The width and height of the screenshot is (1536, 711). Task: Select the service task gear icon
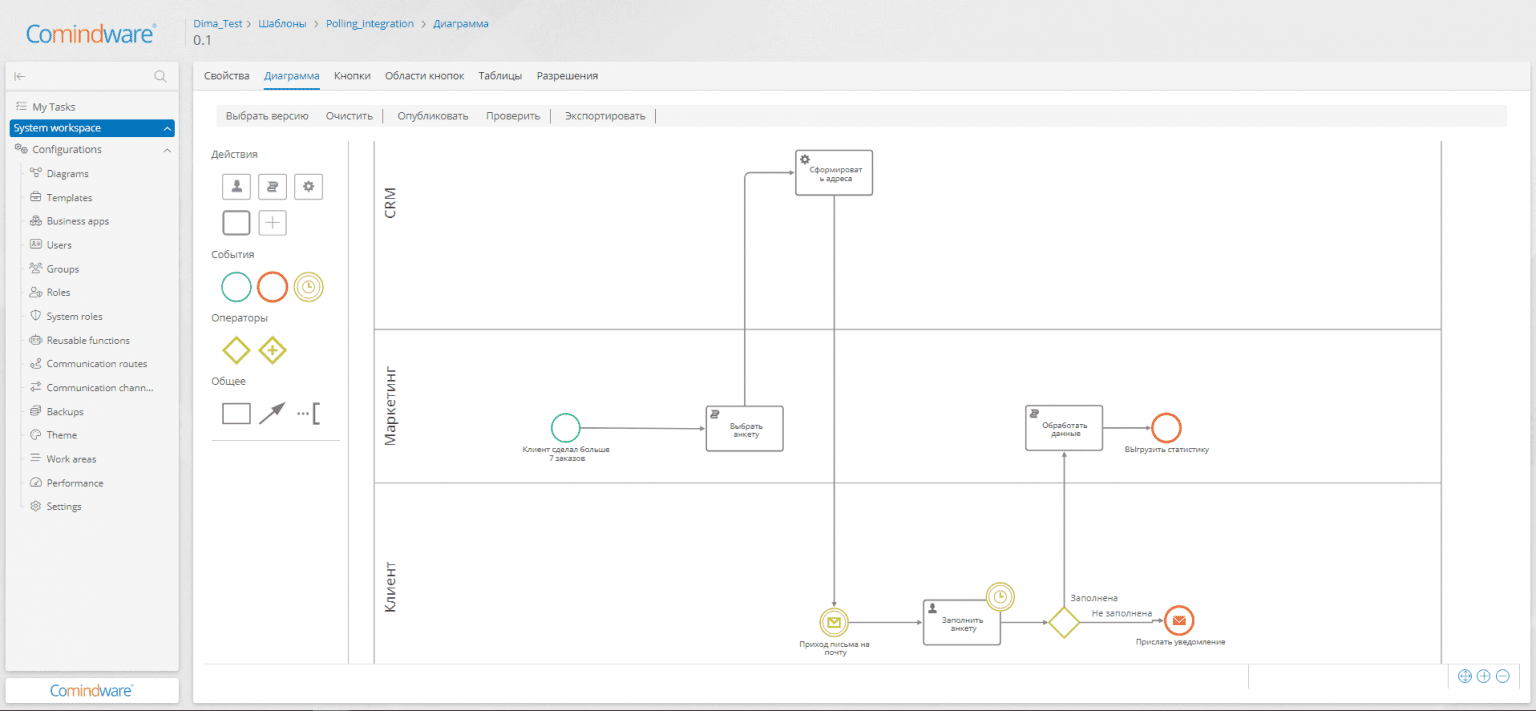pos(308,186)
